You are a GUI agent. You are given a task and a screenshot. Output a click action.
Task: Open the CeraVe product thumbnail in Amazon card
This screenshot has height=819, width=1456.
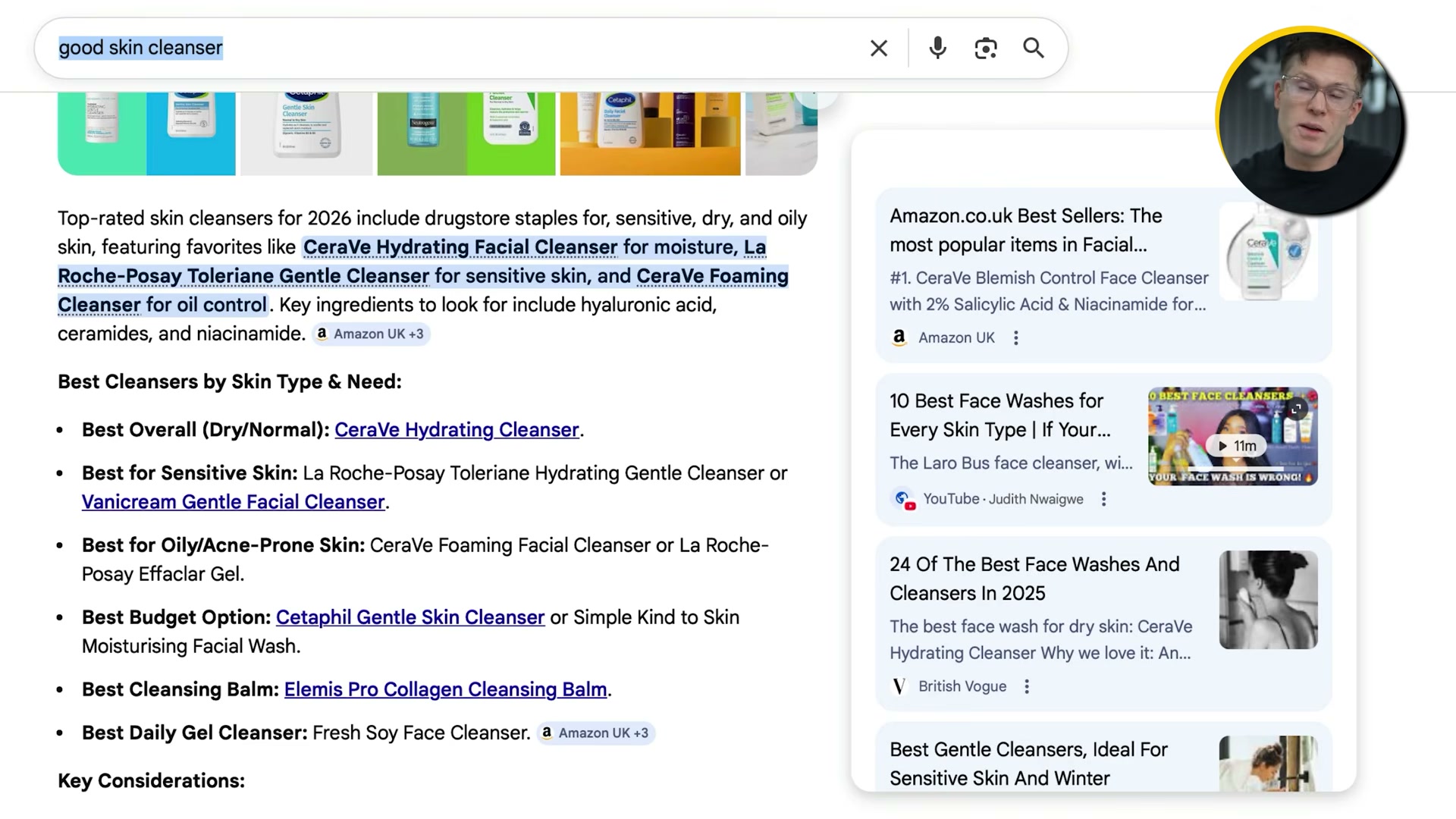(1268, 251)
